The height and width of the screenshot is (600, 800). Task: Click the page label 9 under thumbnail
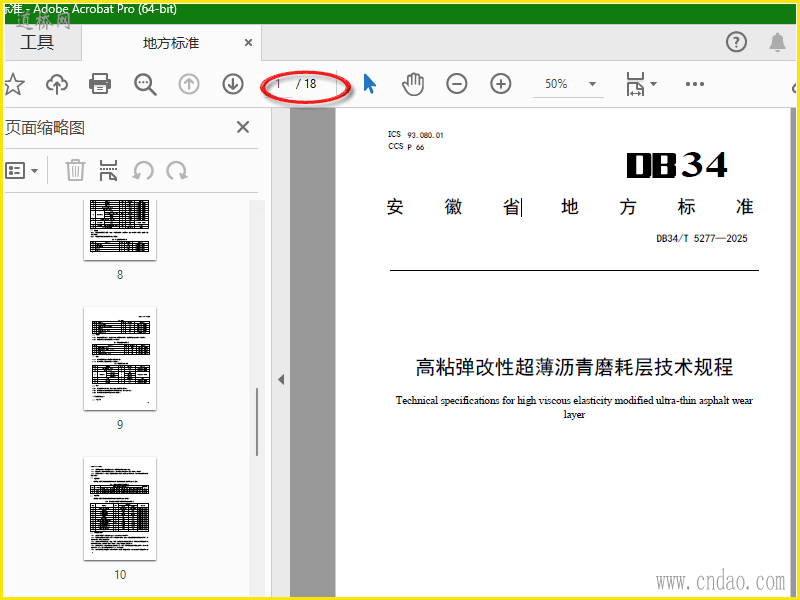pyautogui.click(x=120, y=424)
